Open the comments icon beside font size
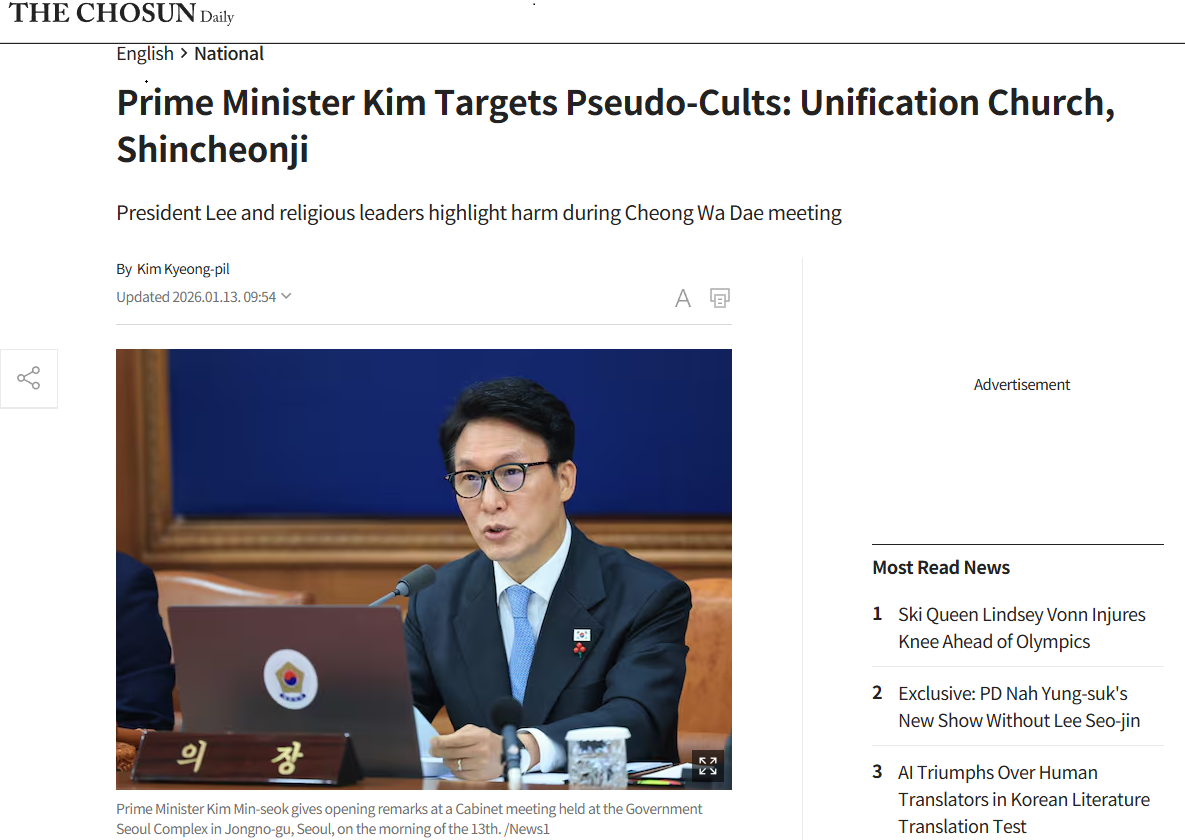This screenshot has height=840, width=1185. click(x=719, y=299)
